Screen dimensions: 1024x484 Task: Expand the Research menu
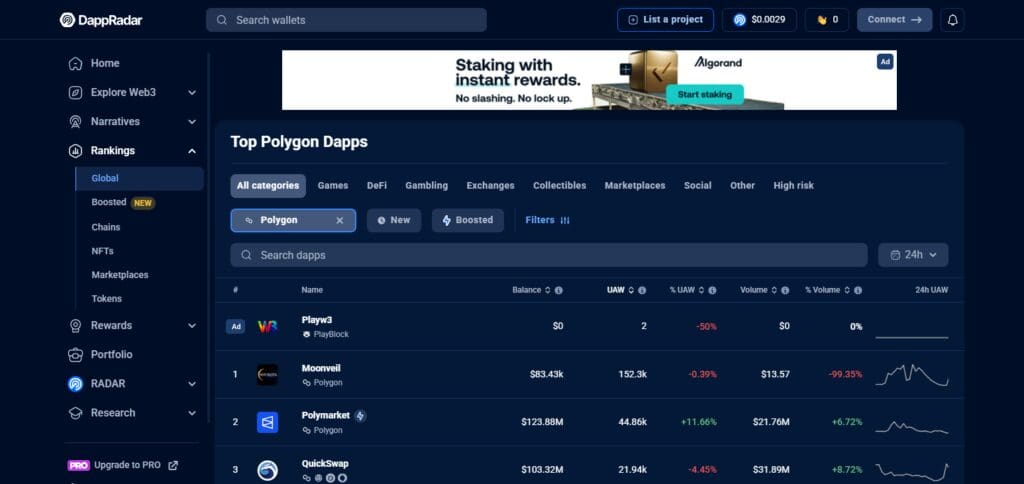pyautogui.click(x=192, y=413)
